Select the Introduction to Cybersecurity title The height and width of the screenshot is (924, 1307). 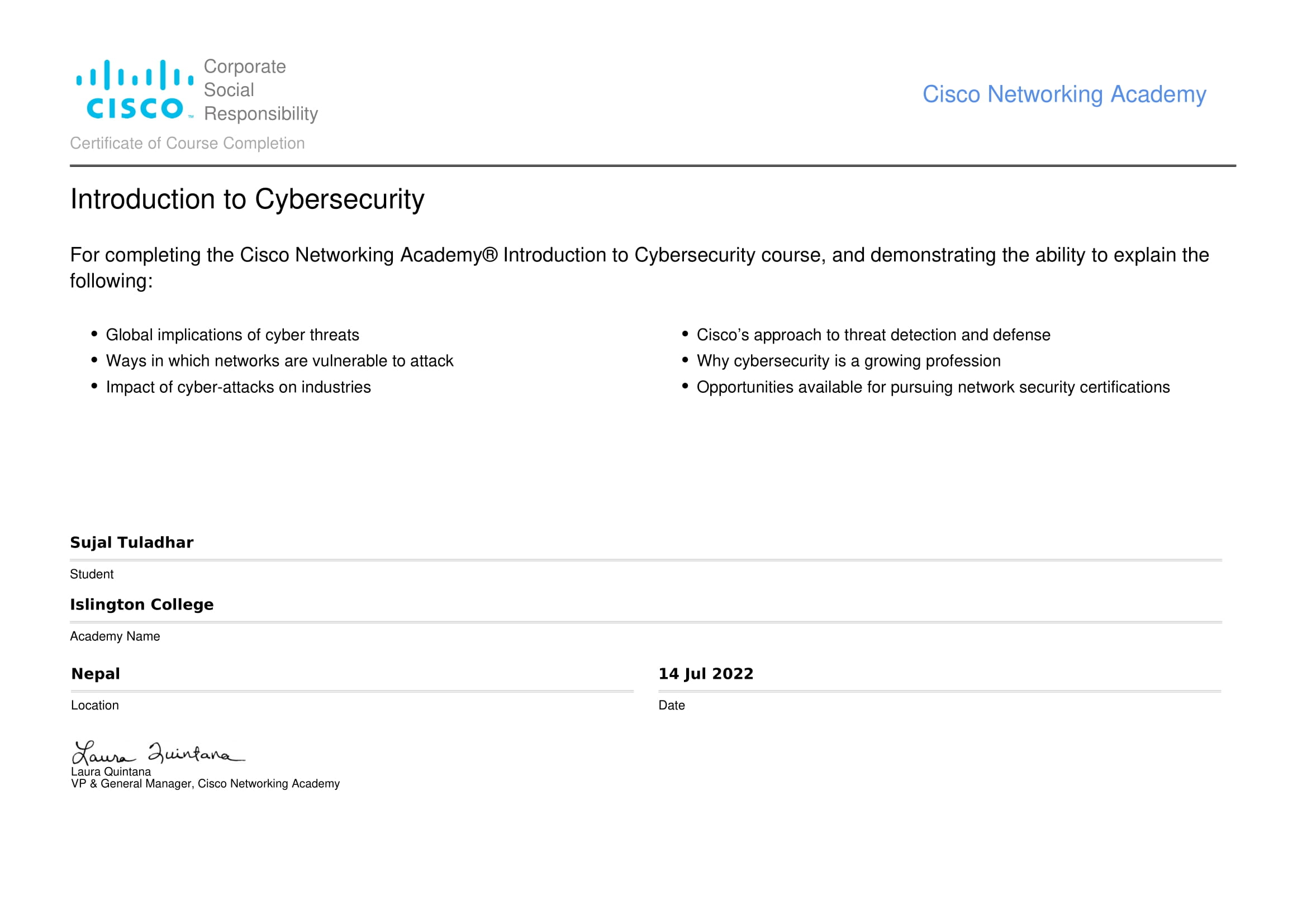tap(247, 199)
